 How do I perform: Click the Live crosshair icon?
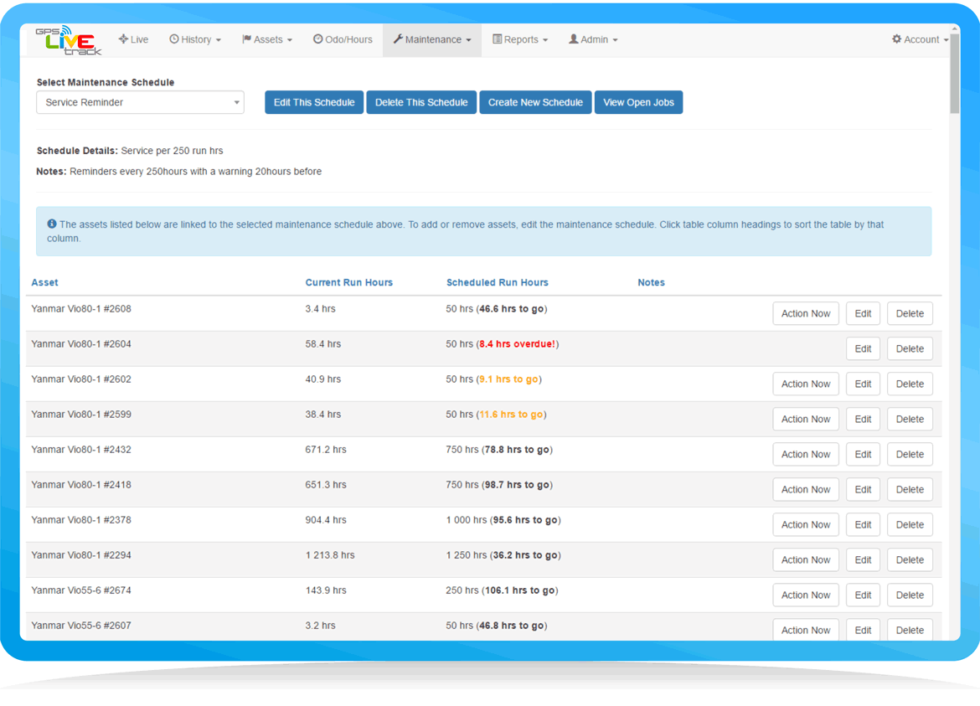click(122, 39)
